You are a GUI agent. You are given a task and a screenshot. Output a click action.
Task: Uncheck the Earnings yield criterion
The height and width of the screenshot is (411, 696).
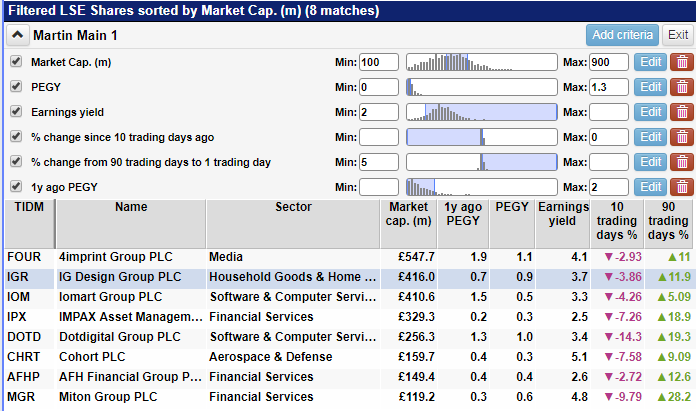click(16, 111)
